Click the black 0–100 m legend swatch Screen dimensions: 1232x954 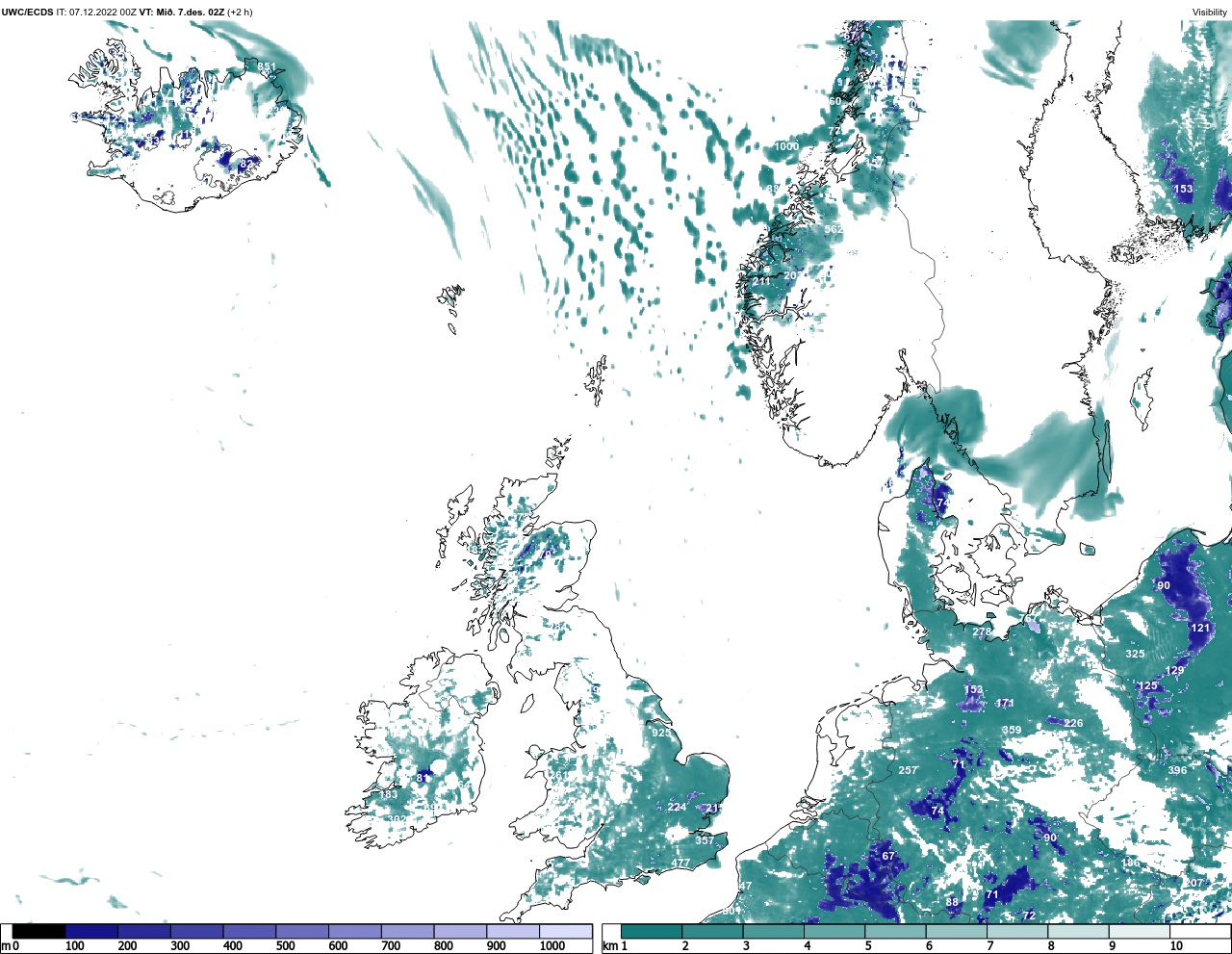[x=39, y=932]
